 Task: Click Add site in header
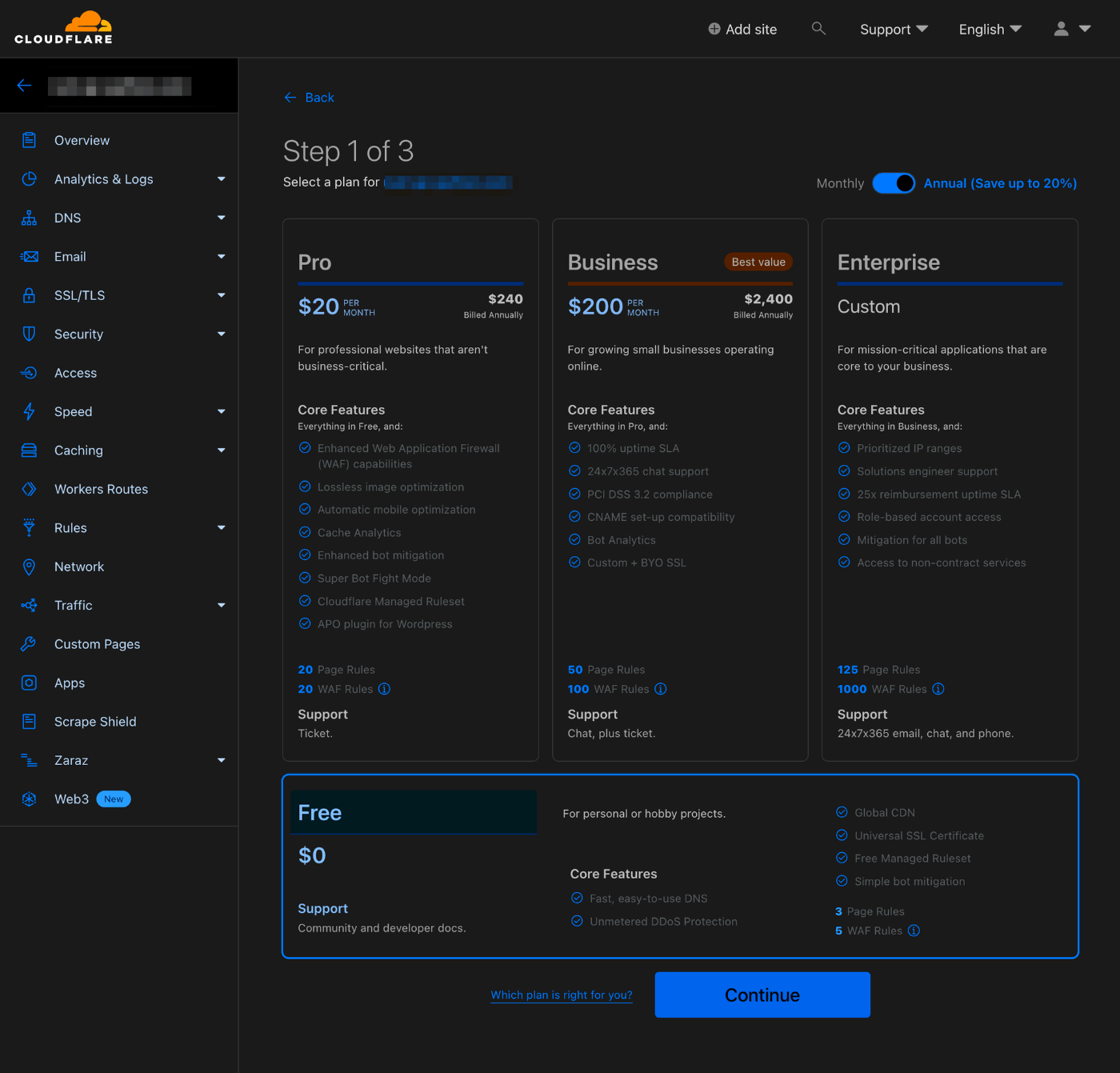742,30
